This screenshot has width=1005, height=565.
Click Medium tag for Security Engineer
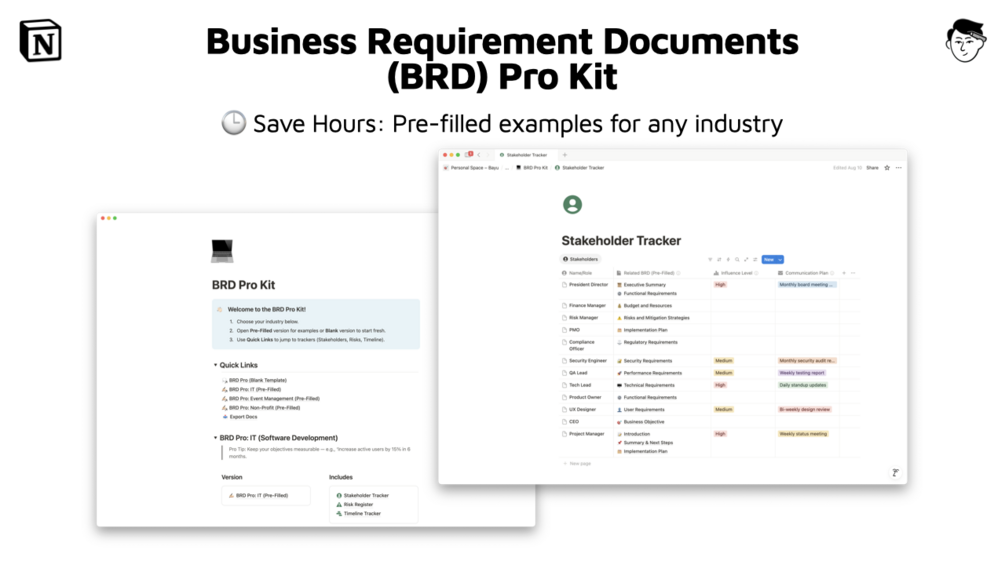pos(724,361)
